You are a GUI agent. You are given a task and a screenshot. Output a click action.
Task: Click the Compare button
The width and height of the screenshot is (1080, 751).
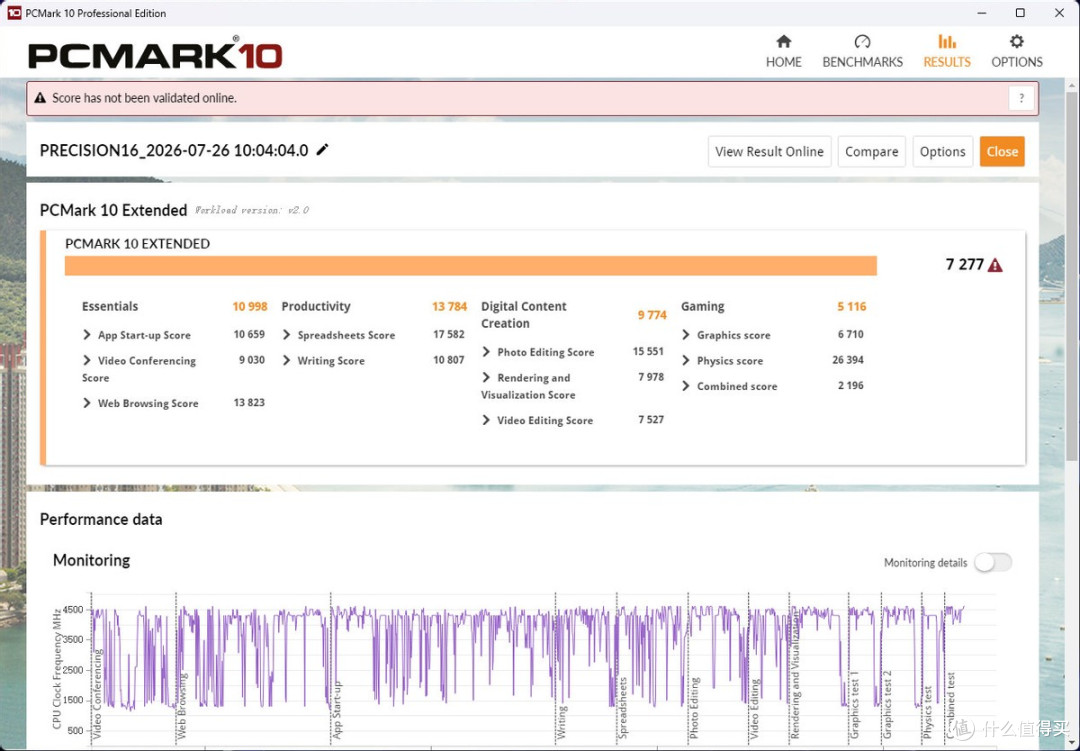(x=871, y=152)
